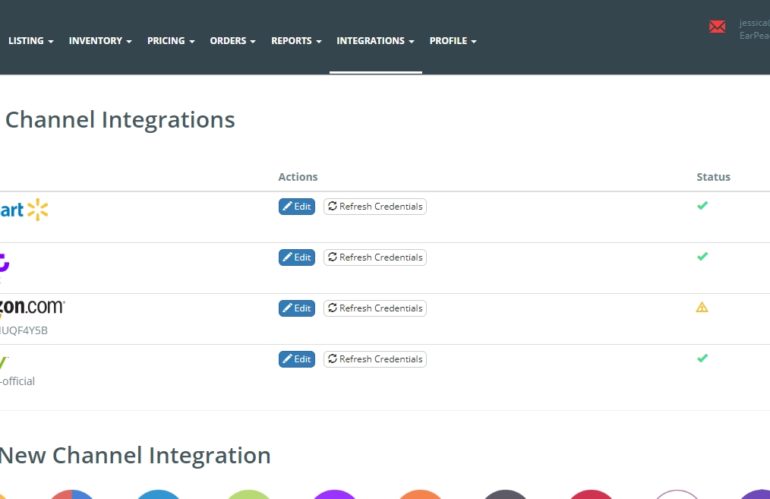Open the Orders menu
The width and height of the screenshot is (770, 499).
pyautogui.click(x=232, y=41)
